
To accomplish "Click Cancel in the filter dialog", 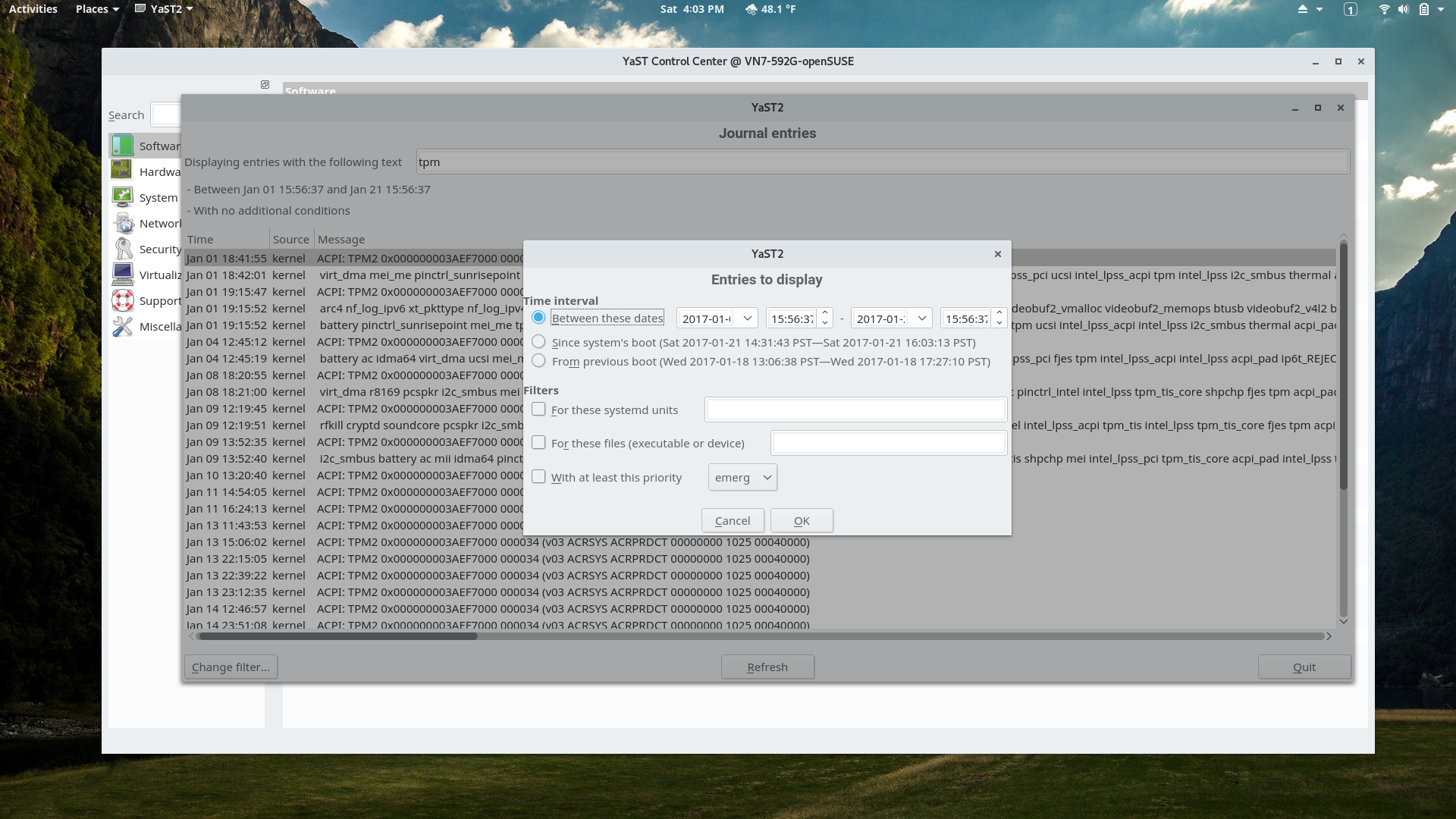I will [733, 520].
